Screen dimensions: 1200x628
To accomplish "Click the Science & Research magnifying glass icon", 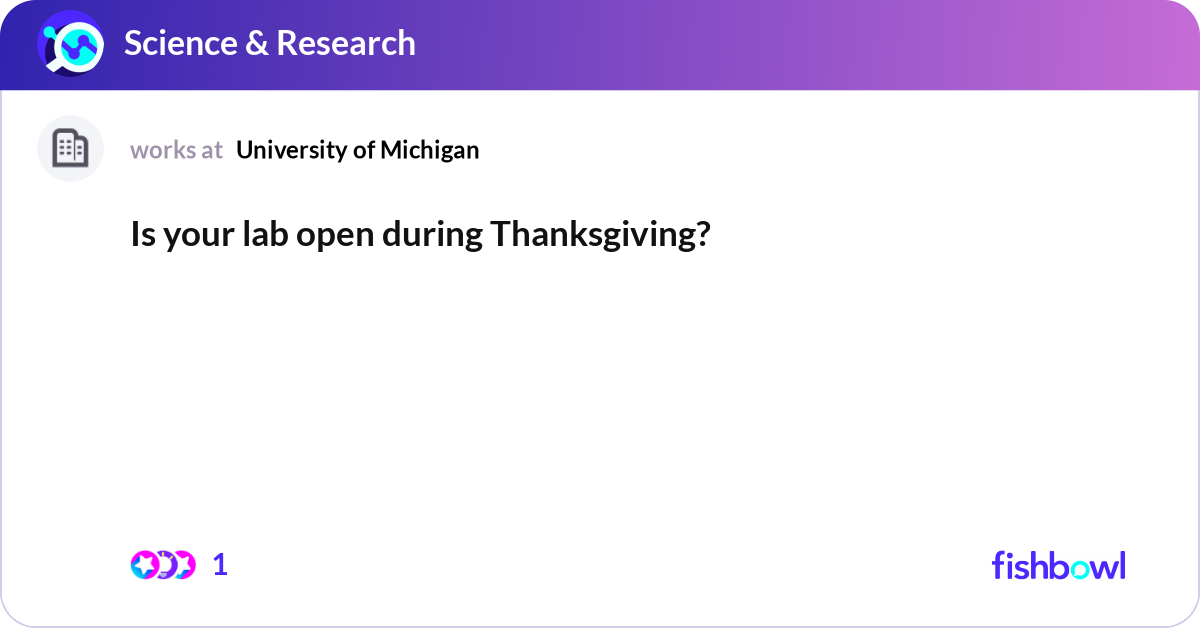I will point(68,44).
